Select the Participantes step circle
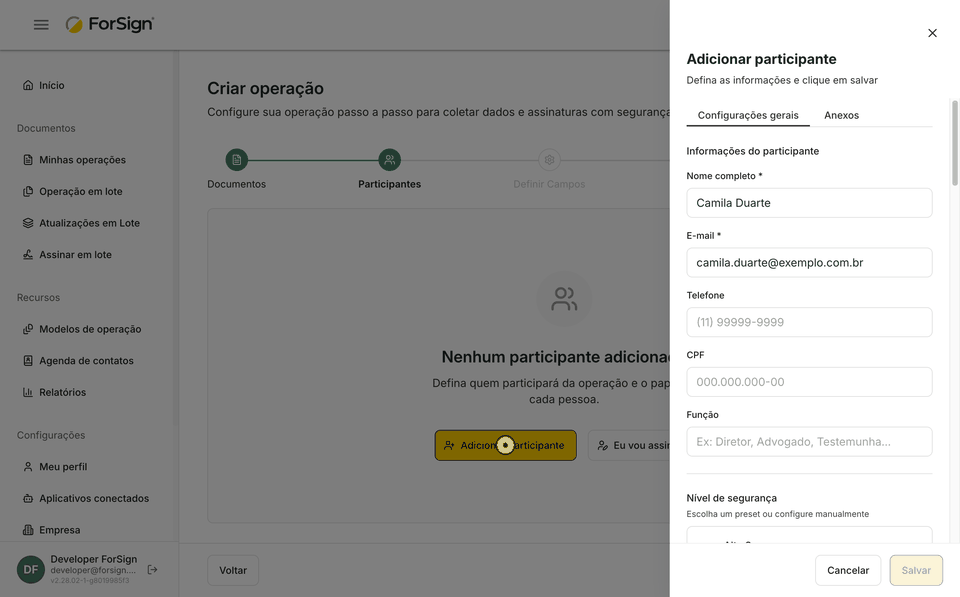960x597 pixels. point(389,160)
